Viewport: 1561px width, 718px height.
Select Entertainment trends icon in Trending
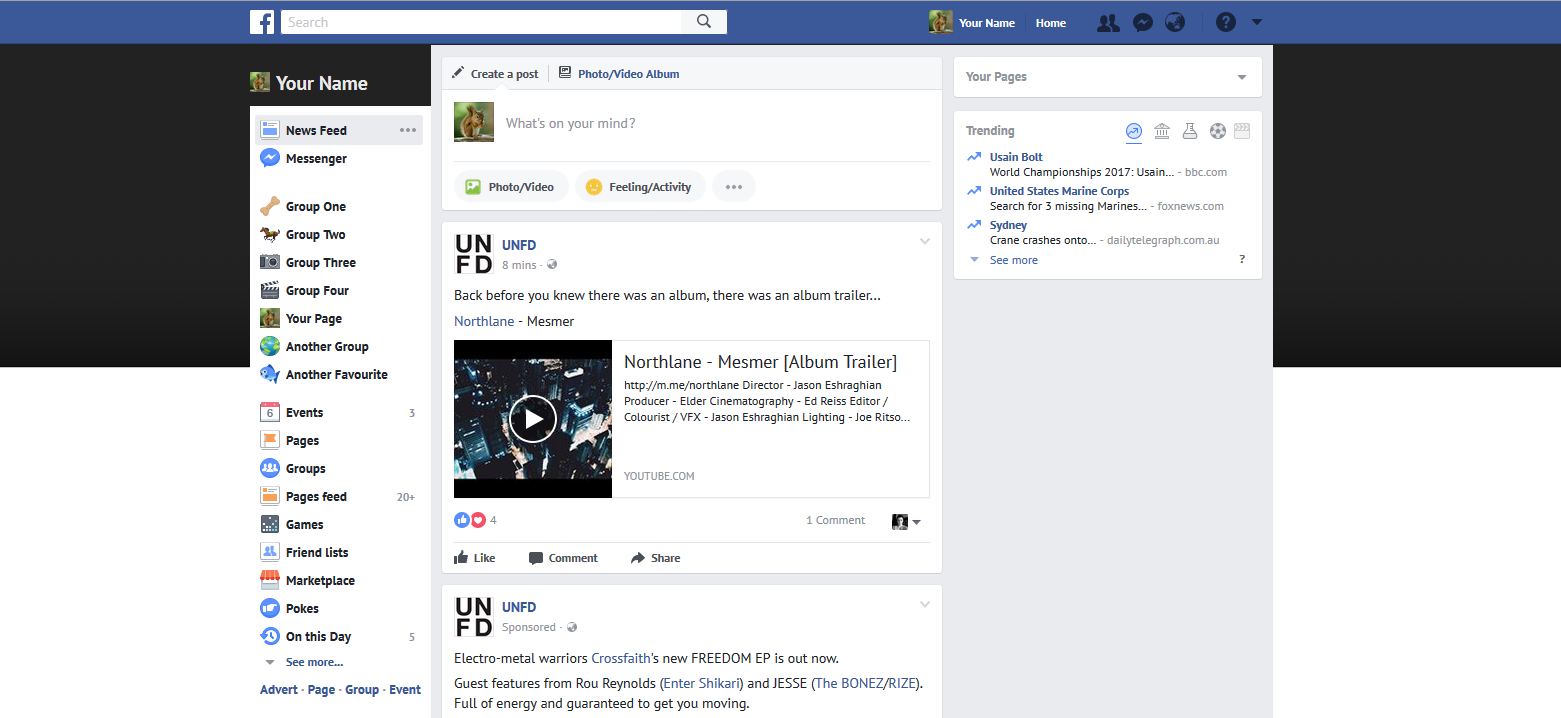pyautogui.click(x=1242, y=131)
